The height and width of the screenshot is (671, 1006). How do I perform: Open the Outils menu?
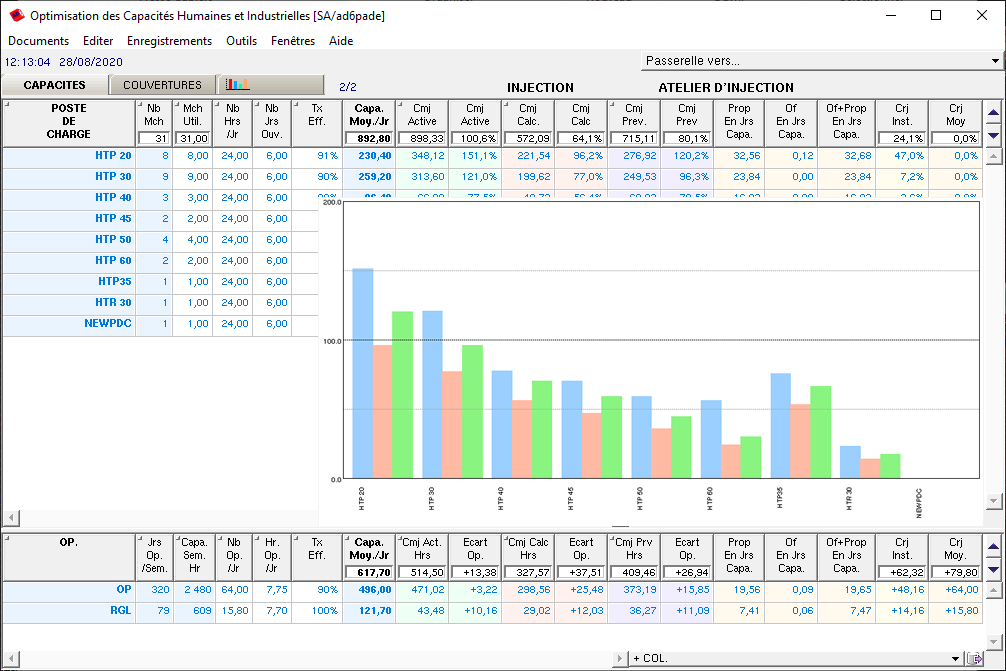point(242,41)
